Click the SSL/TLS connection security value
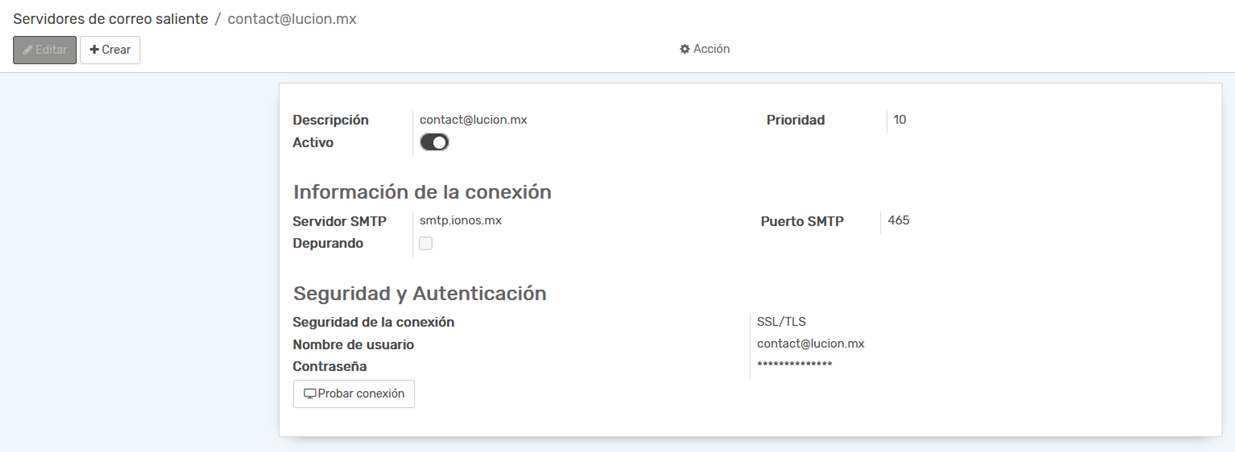The image size is (1235, 452). tap(781, 322)
